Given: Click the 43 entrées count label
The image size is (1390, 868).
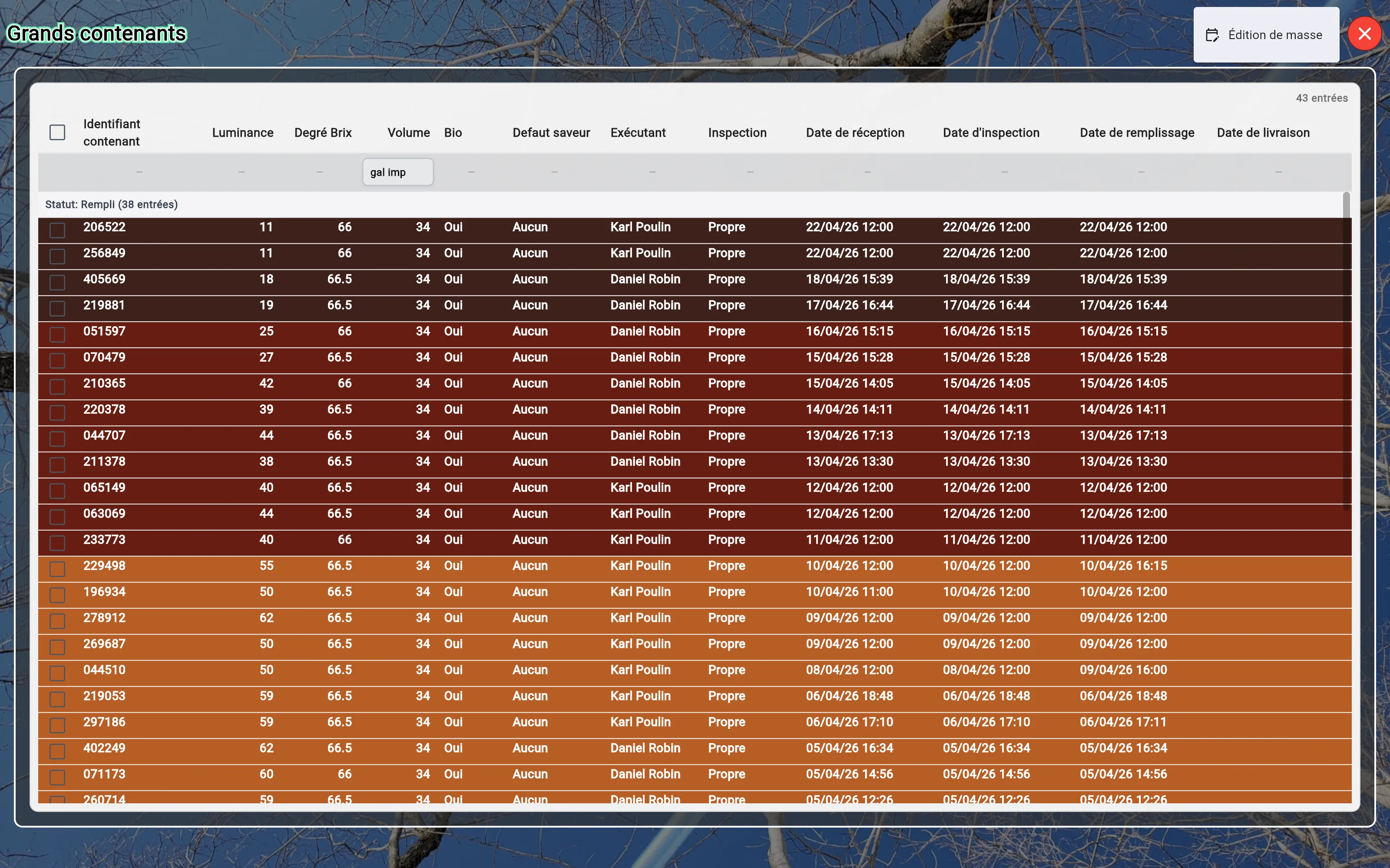Looking at the screenshot, I should 1321,98.
